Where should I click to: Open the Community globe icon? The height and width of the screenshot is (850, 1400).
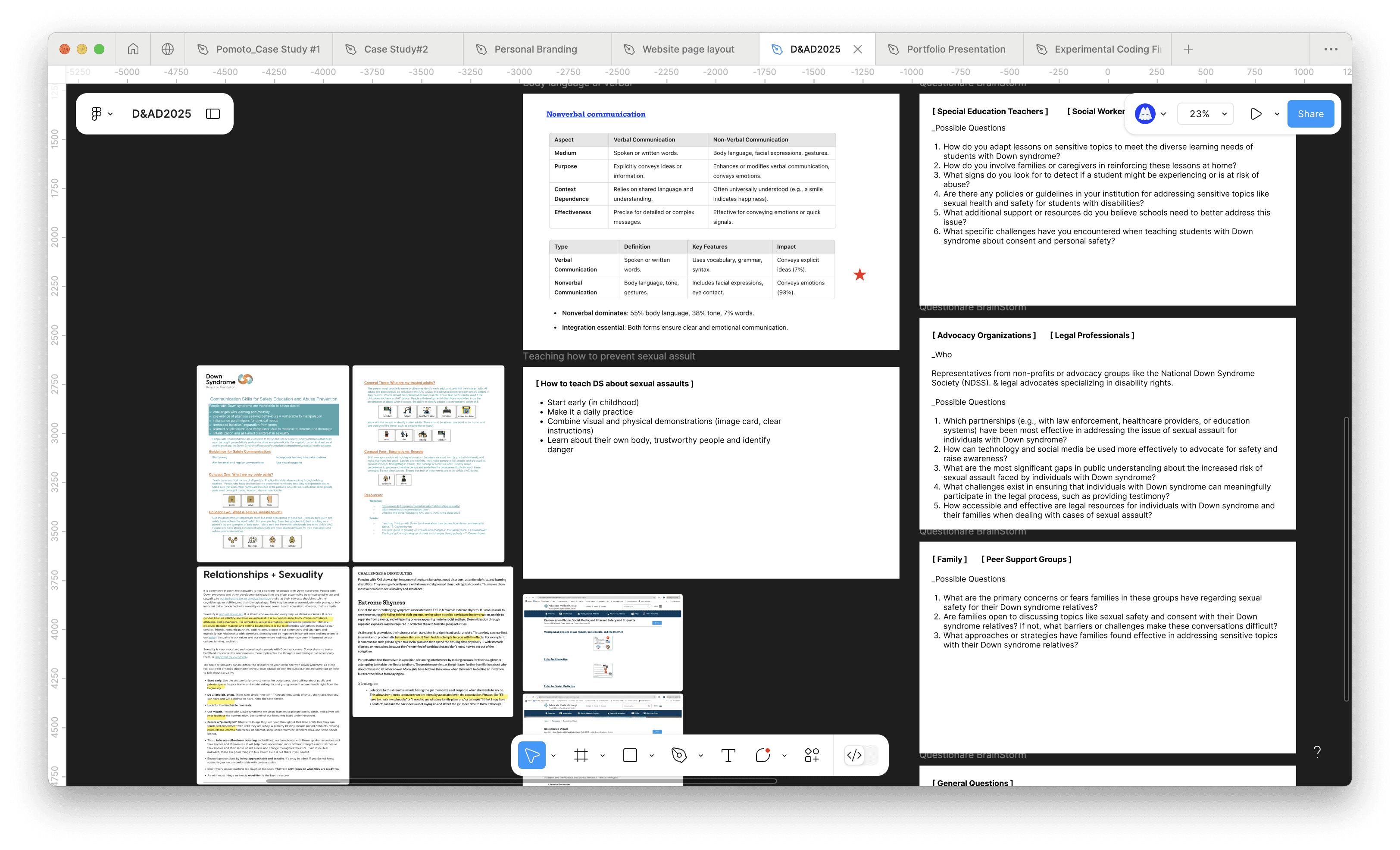coord(168,50)
